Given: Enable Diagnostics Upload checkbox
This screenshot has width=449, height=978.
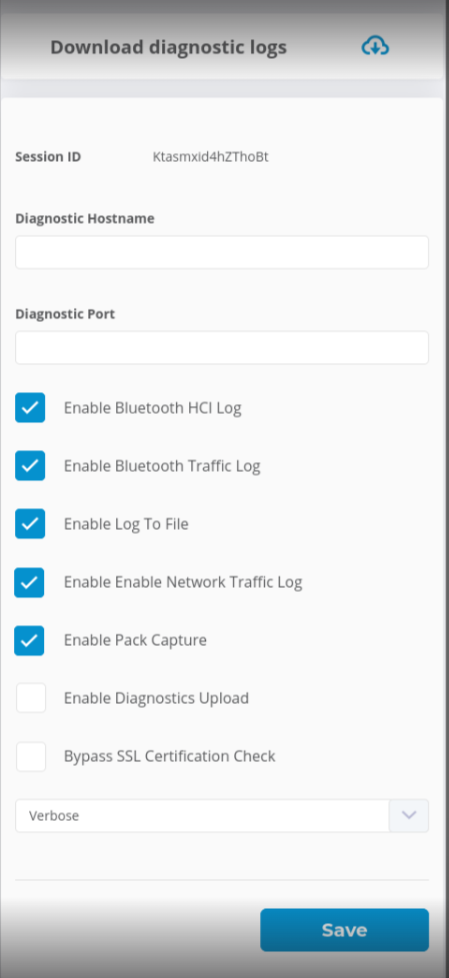Looking at the screenshot, I should coord(31,698).
